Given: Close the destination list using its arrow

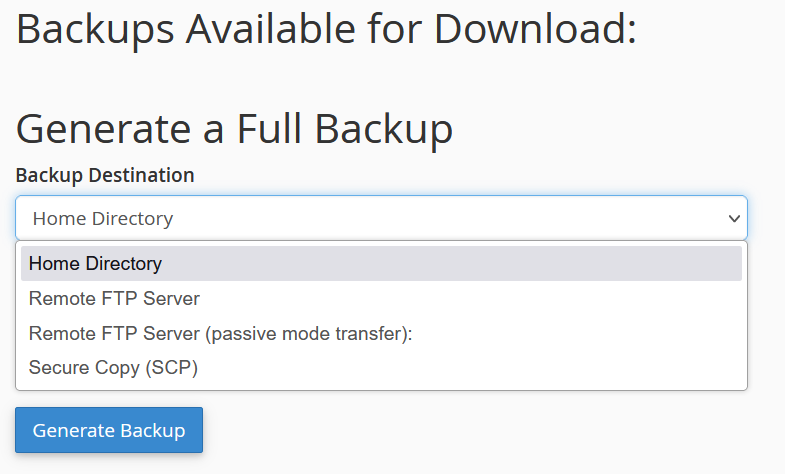Looking at the screenshot, I should (734, 218).
